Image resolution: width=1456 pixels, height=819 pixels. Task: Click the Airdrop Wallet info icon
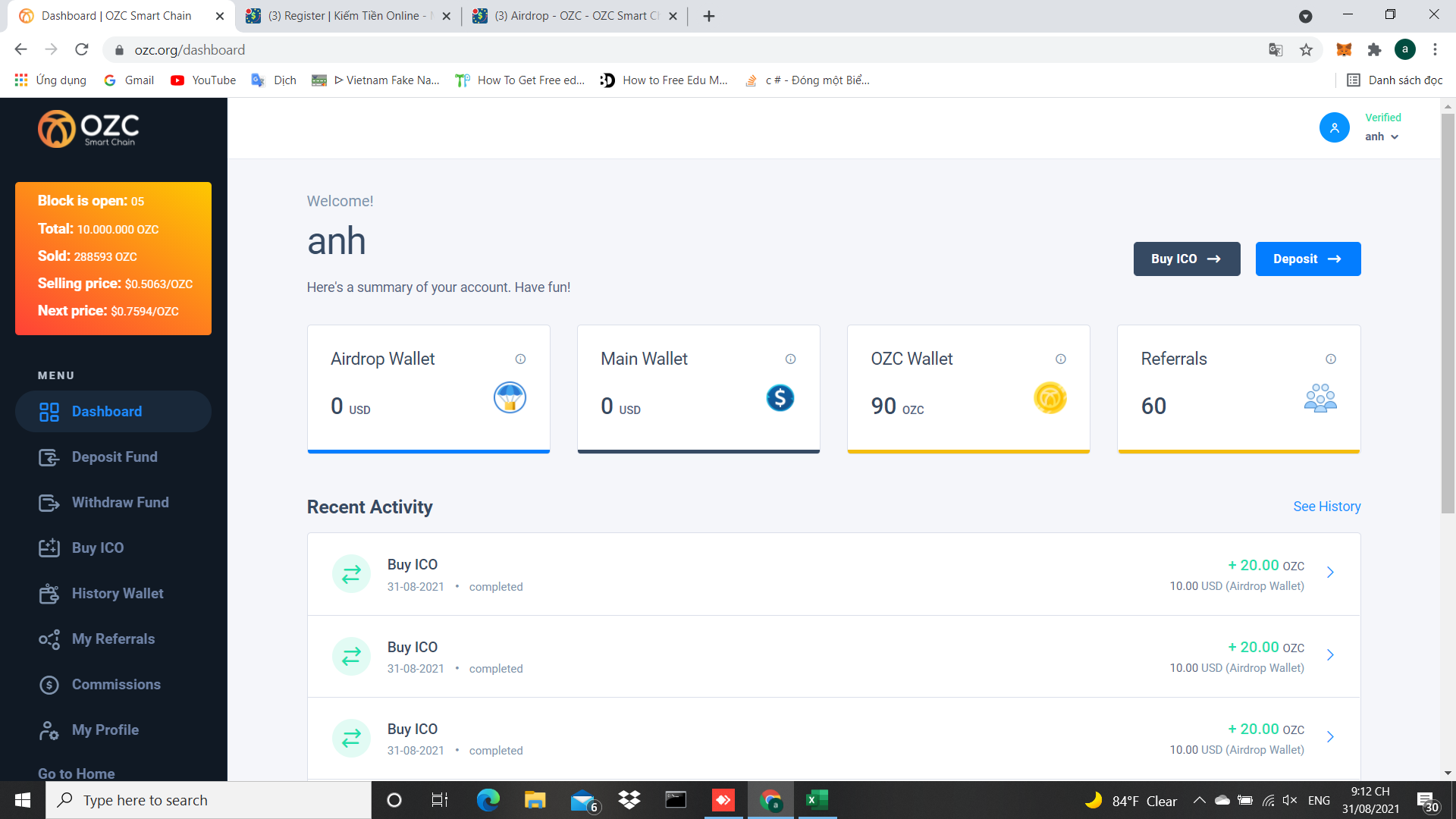[520, 359]
